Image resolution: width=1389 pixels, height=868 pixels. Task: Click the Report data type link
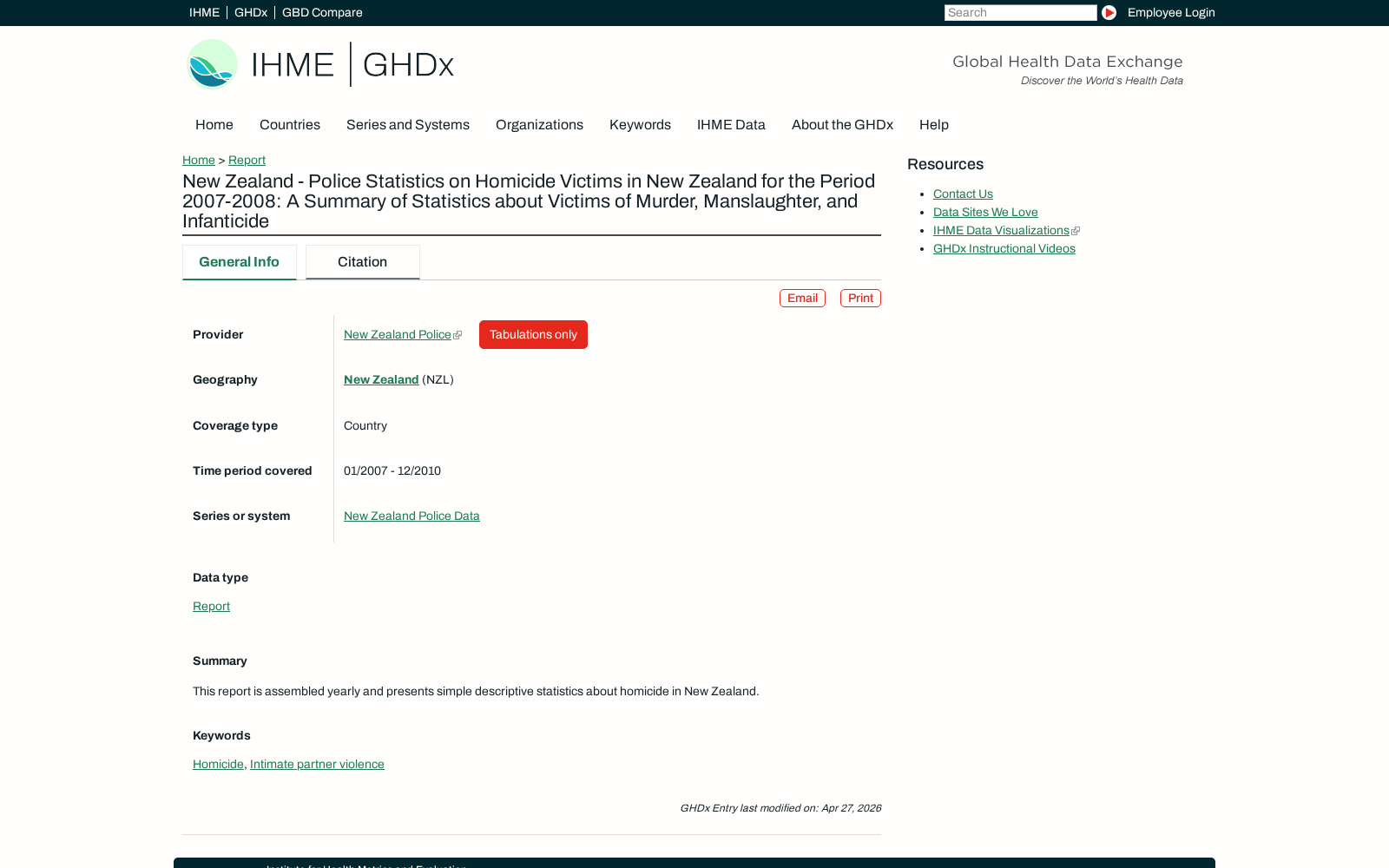[x=211, y=606]
